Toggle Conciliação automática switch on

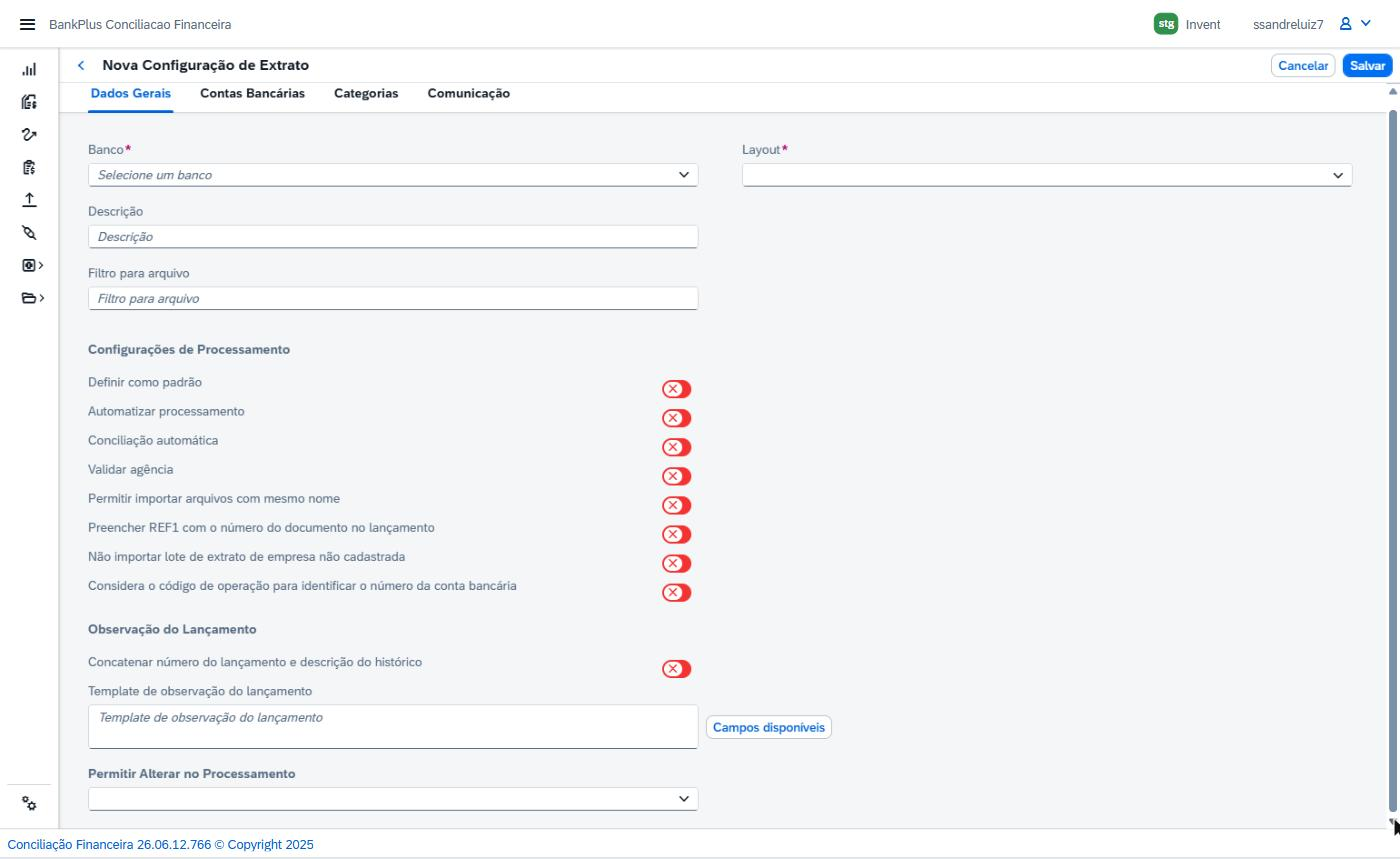coord(677,447)
